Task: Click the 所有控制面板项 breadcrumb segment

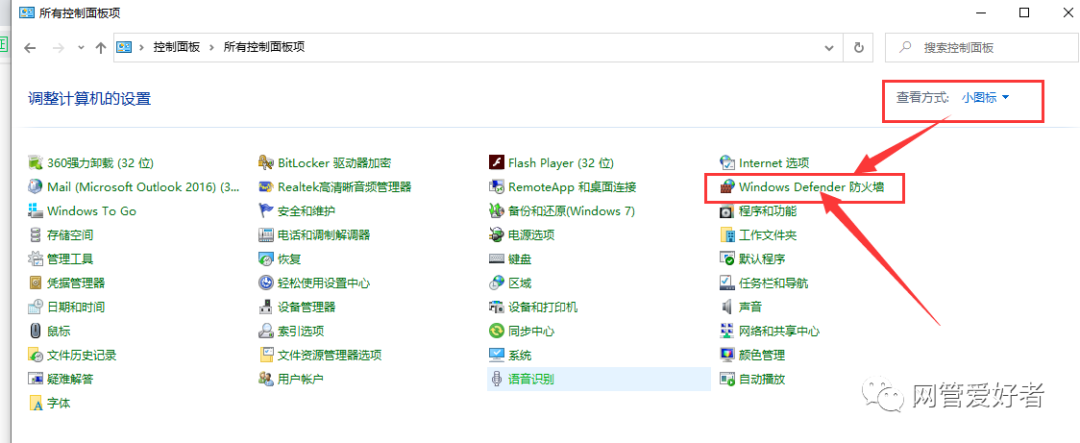Action: coord(264,48)
